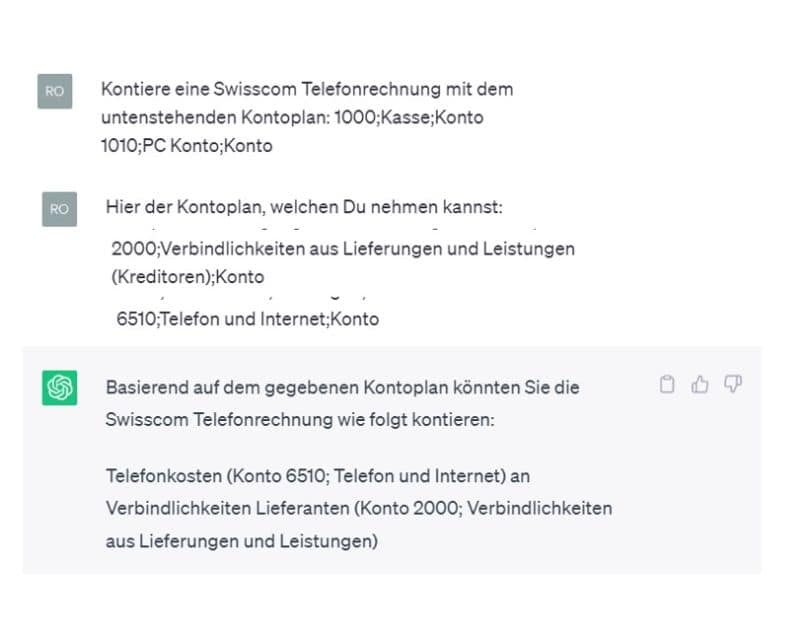Click the final 'aus Lieferungen und Leistungen)' line
Viewport: 800px width, 631px height.
[241, 541]
